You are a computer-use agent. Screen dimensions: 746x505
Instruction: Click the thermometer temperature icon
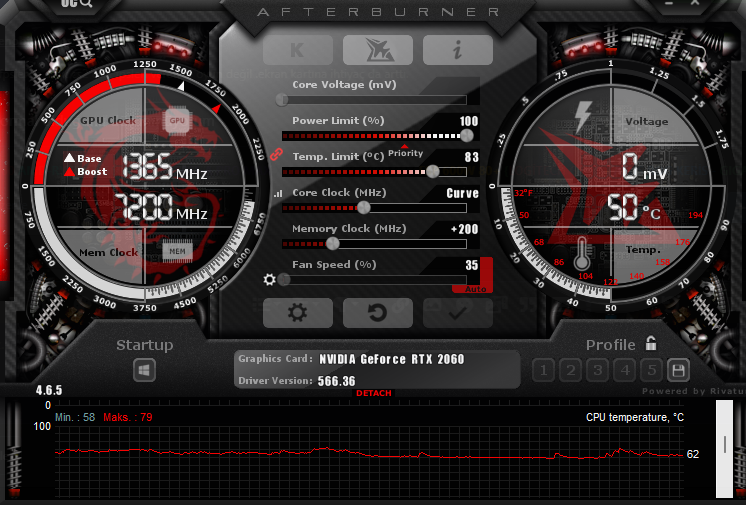coord(581,254)
